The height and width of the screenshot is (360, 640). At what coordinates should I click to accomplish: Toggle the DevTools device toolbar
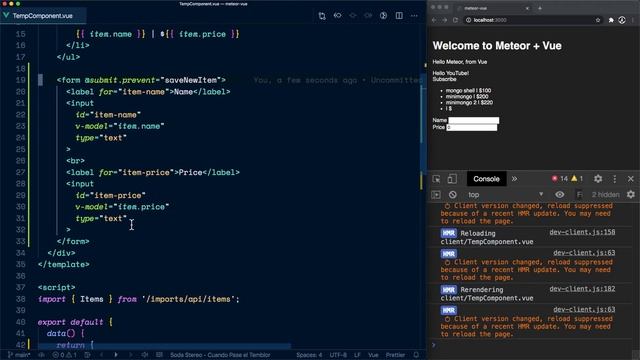pos(452,179)
